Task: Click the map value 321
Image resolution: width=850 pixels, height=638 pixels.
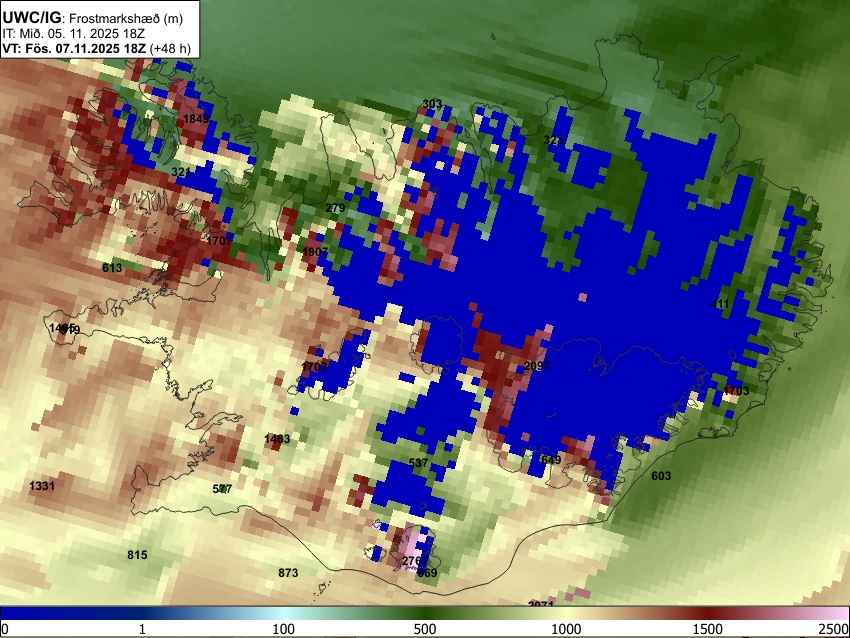Action: [x=181, y=172]
